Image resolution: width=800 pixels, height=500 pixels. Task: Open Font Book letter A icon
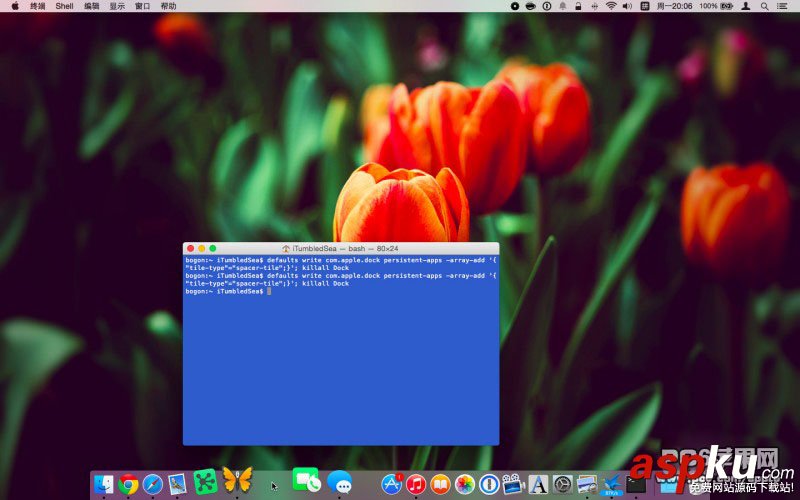(x=538, y=484)
